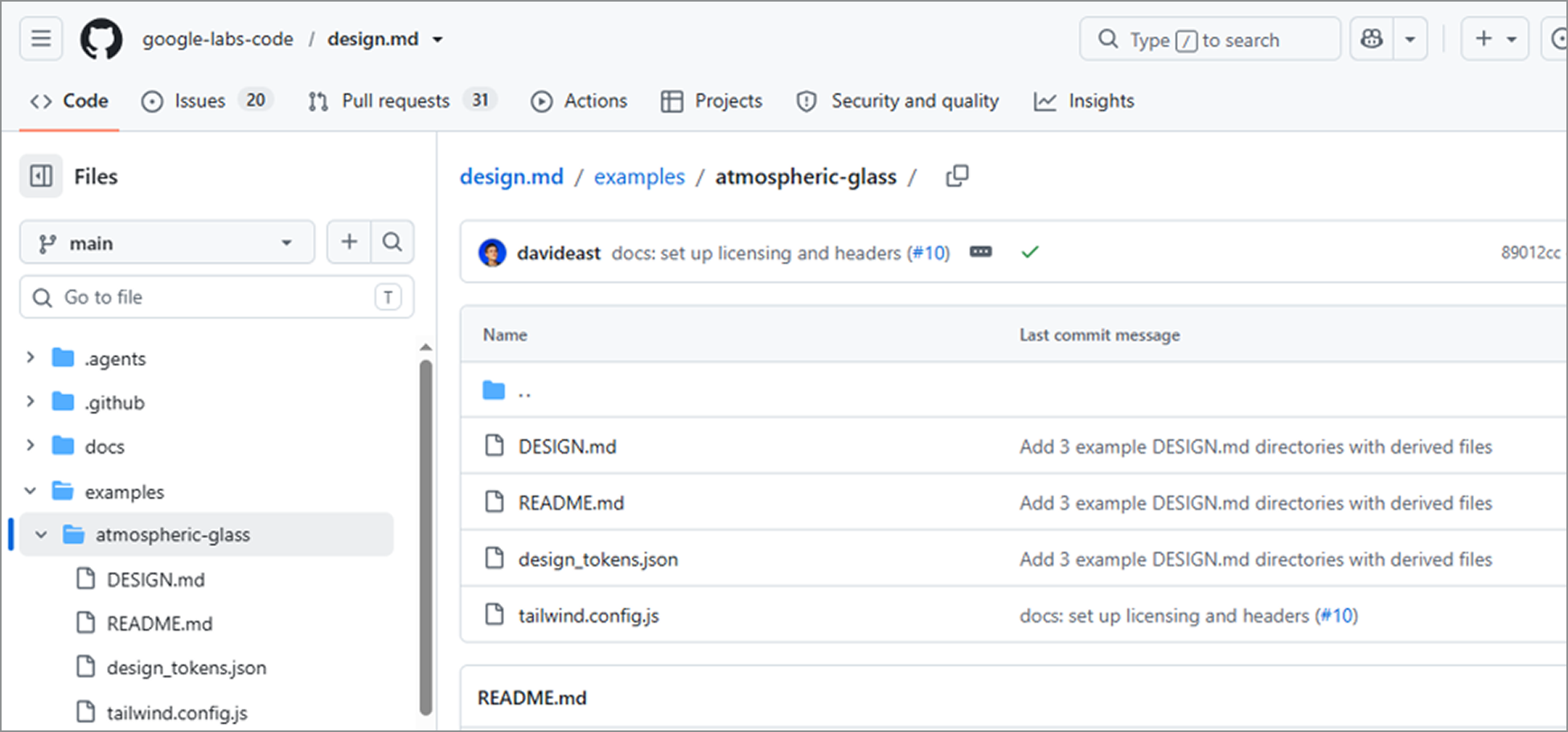The height and width of the screenshot is (732, 1568).
Task: Click the README.md section heading
Action: 532,697
